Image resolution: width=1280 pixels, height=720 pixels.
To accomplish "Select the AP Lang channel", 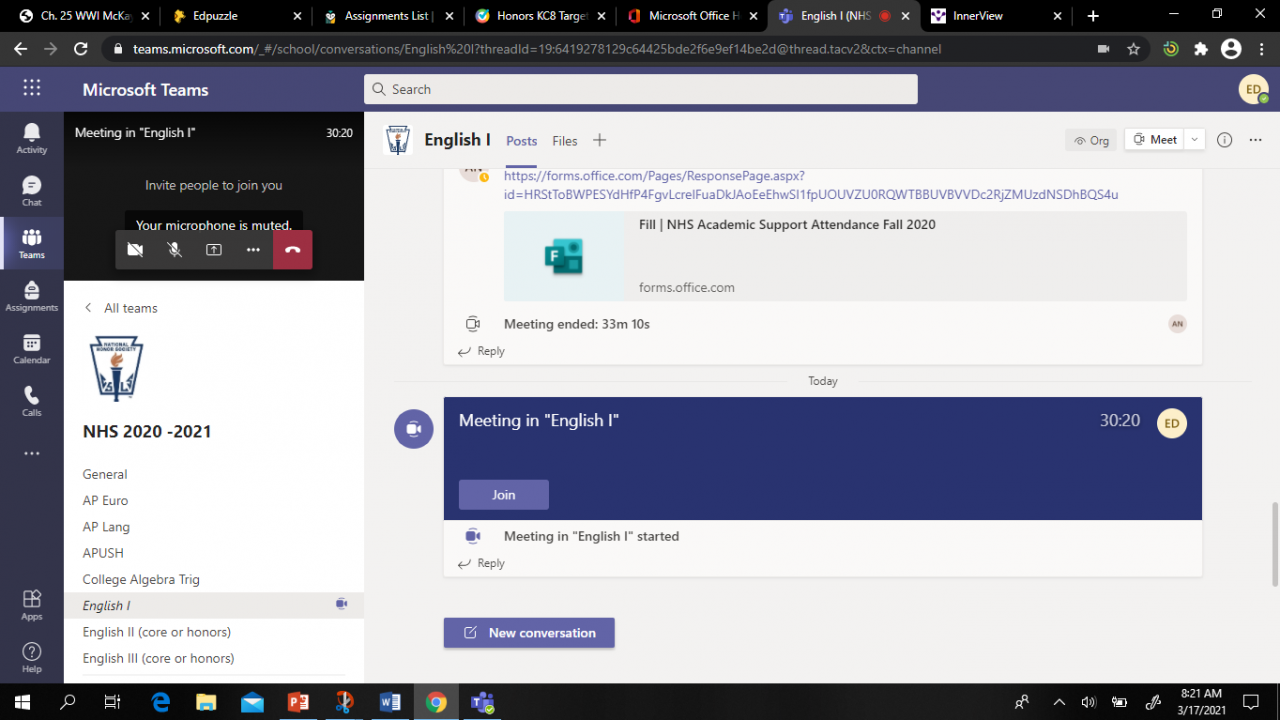I will (x=106, y=527).
